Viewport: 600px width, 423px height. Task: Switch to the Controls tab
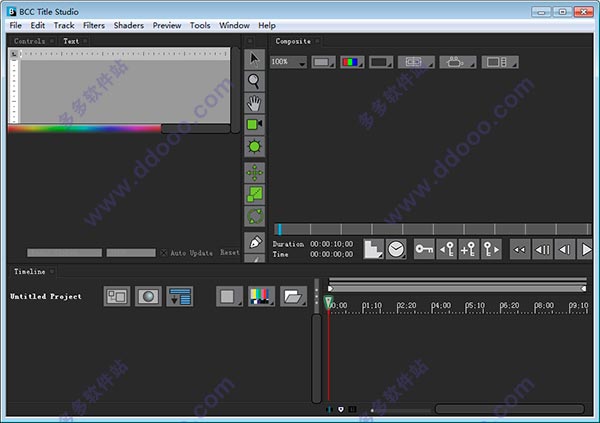tap(29, 41)
